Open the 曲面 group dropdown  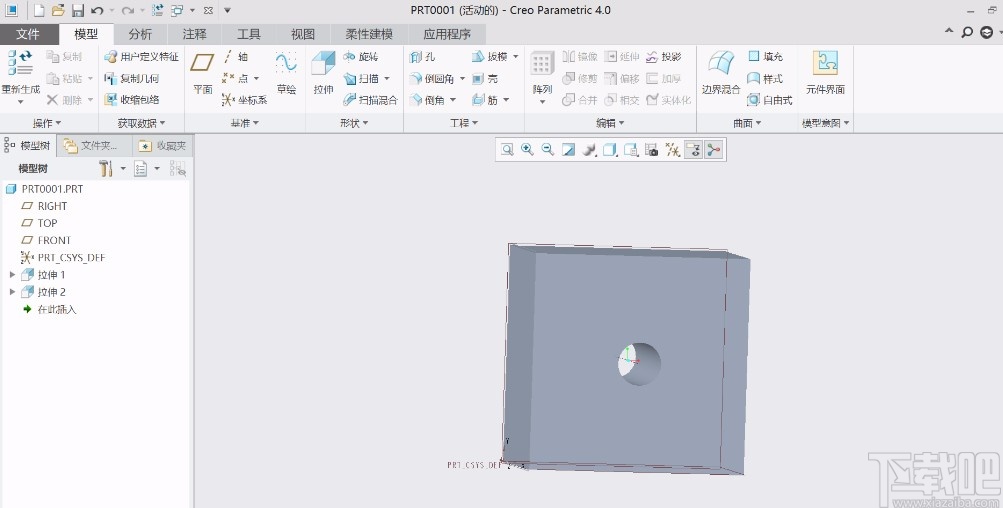(747, 123)
